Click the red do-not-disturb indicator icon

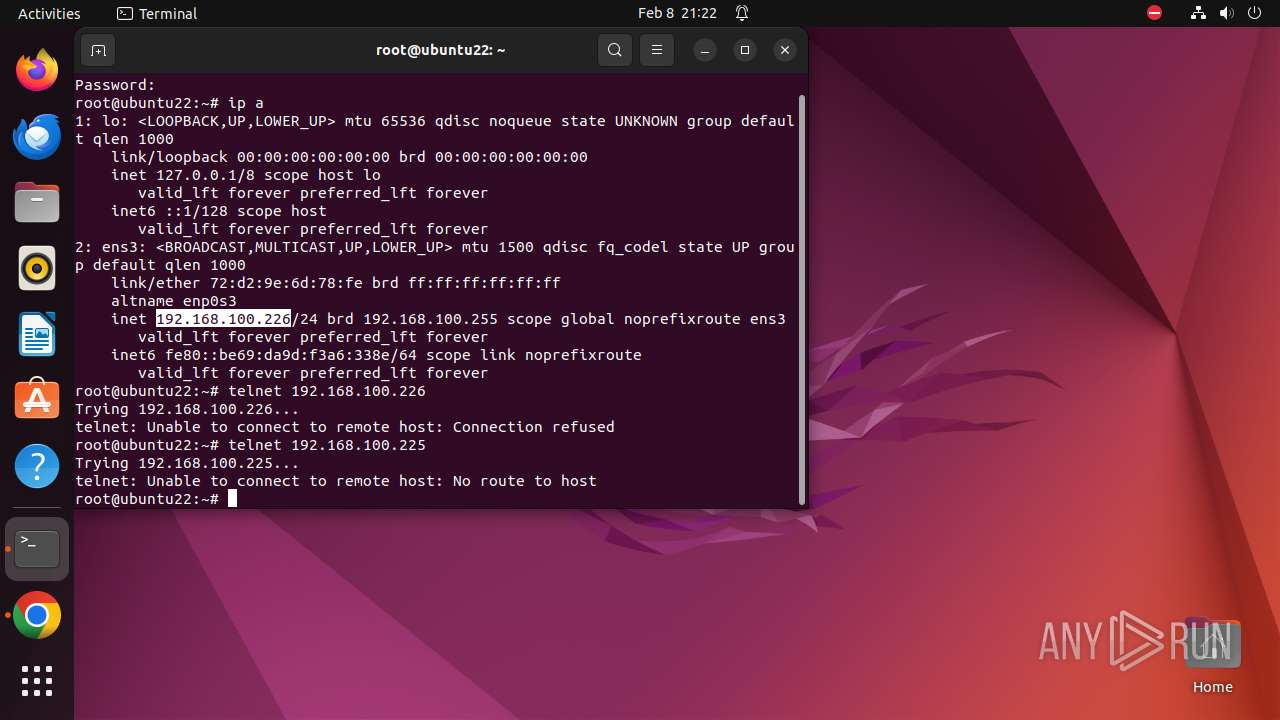pyautogui.click(x=1155, y=13)
